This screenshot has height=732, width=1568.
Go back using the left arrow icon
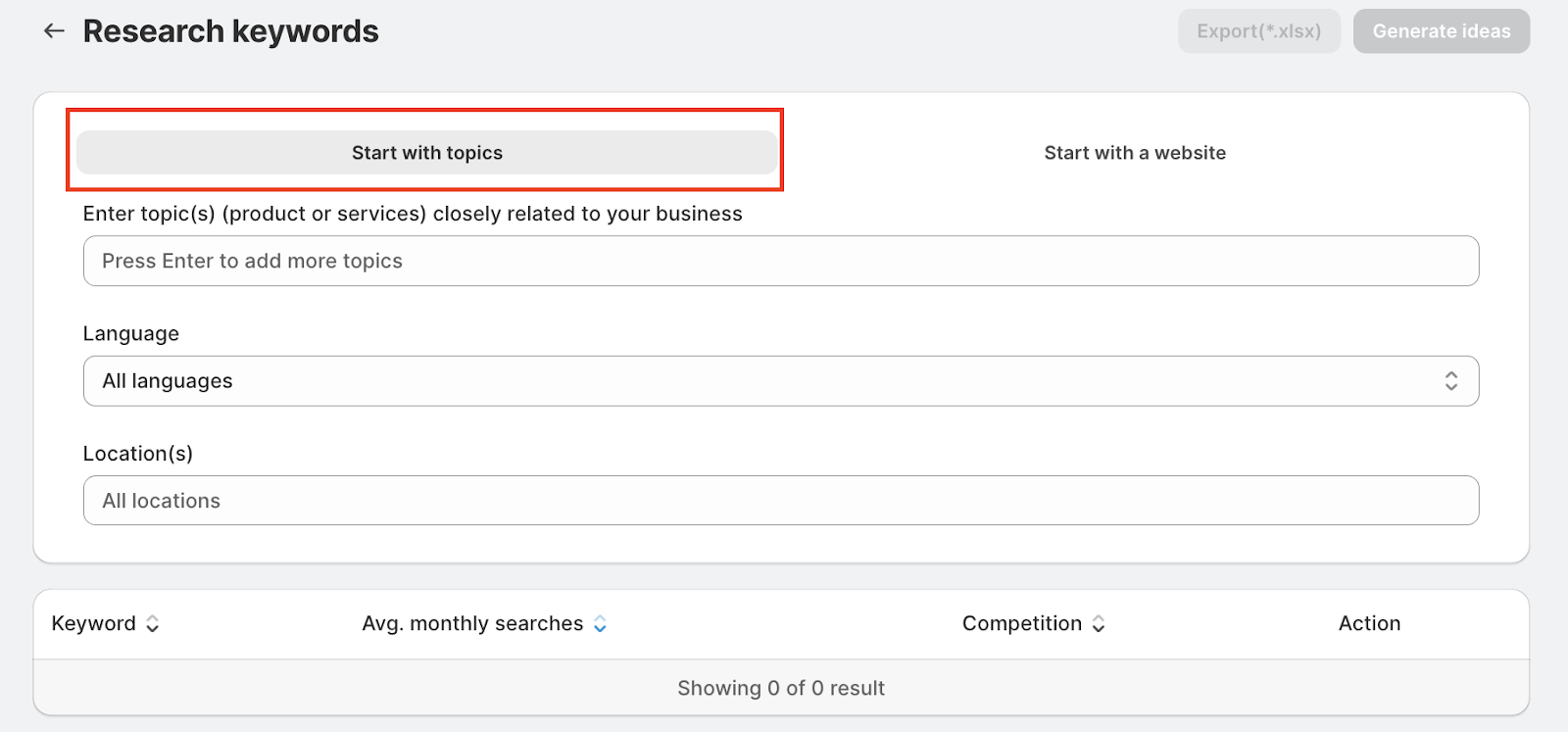[x=54, y=31]
